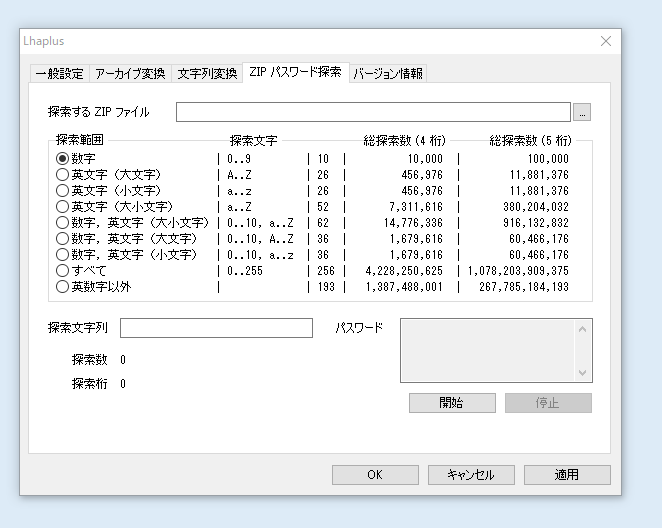This screenshot has width=662, height=528.
Task: Switch to the 一般設定 tab
Action: pos(60,74)
